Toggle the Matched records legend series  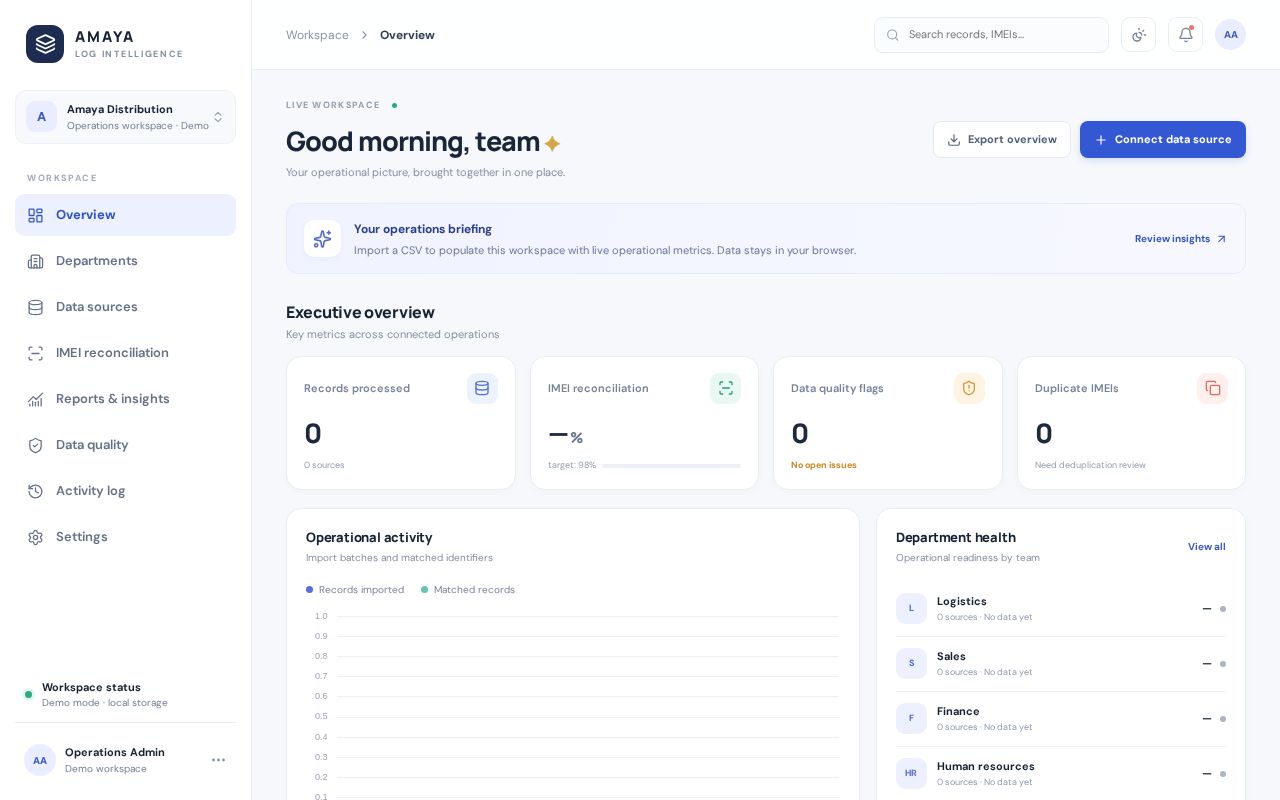(468, 590)
